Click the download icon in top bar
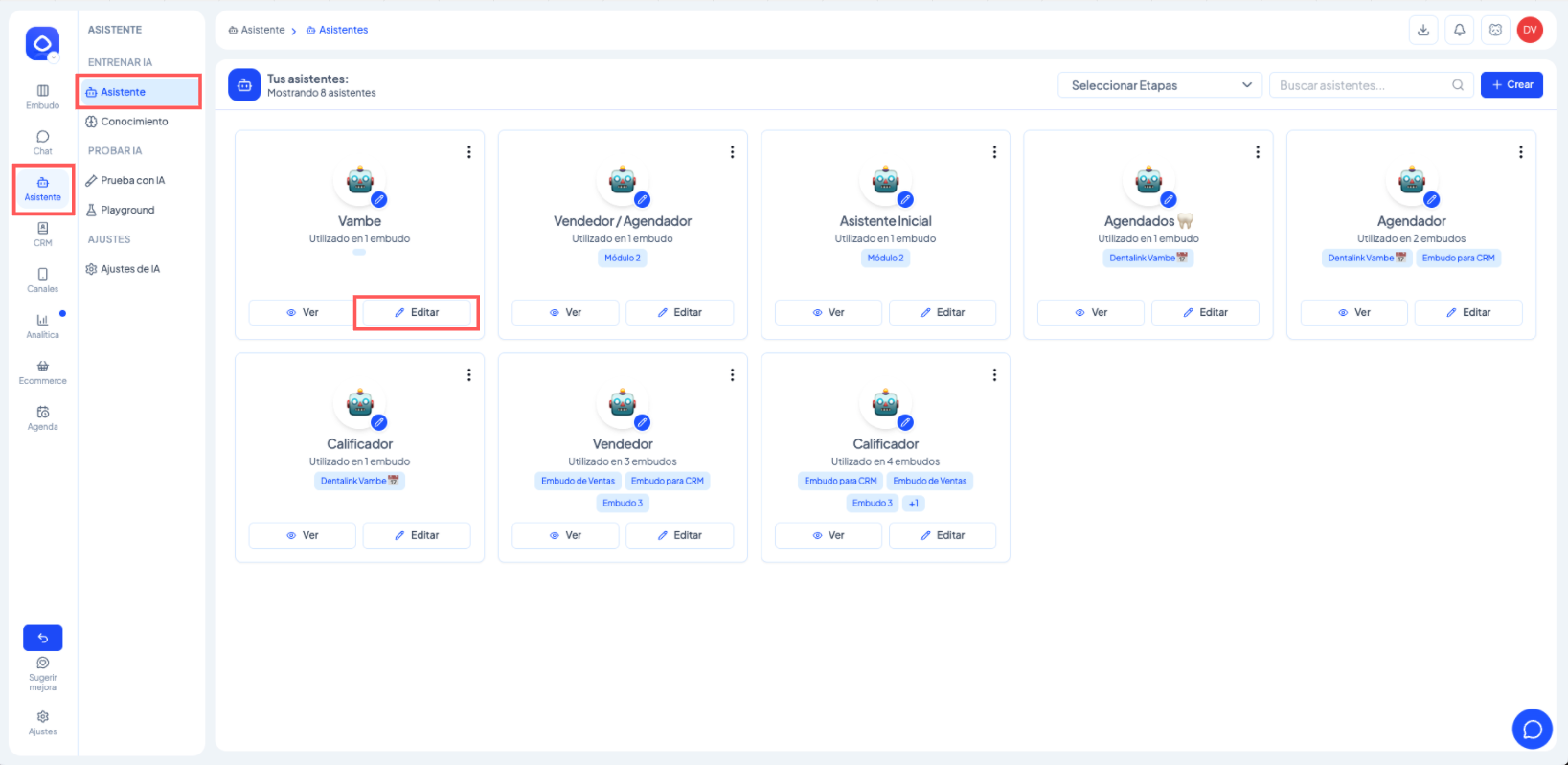Screen dimensions: 1568x765 pyautogui.click(x=1423, y=30)
